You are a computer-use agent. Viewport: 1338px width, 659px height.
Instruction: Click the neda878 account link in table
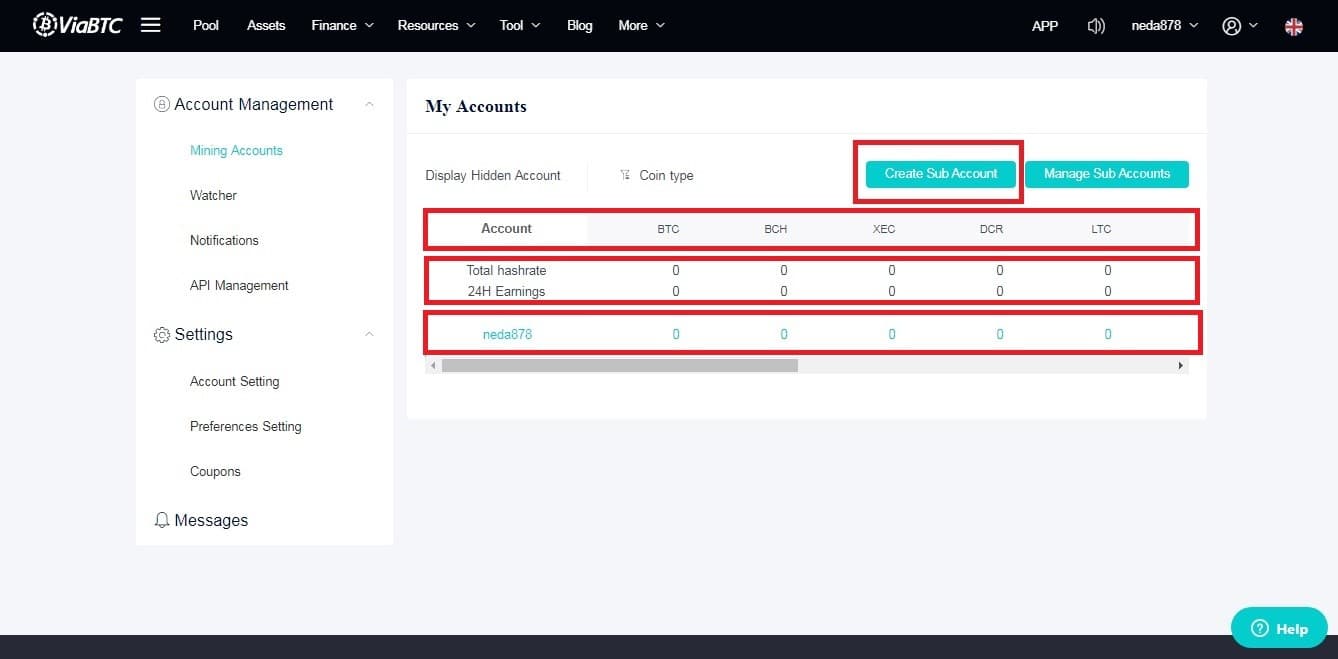tap(507, 334)
